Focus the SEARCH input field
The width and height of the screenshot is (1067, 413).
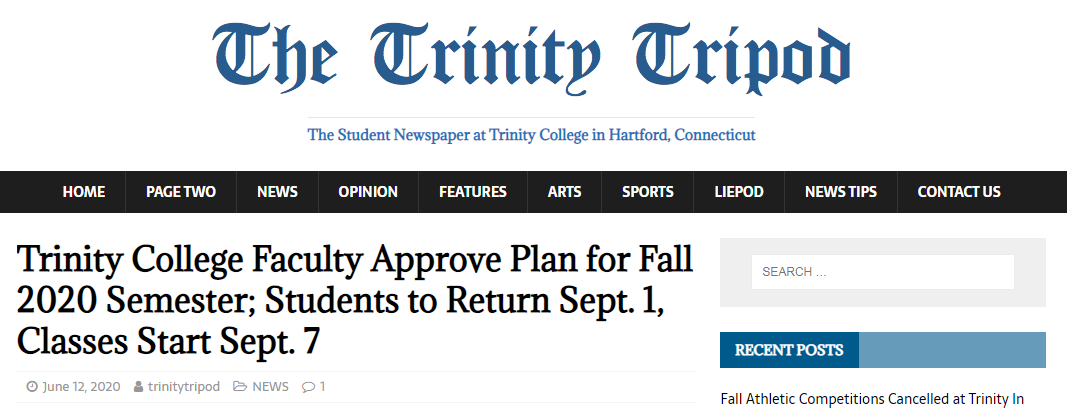click(x=883, y=272)
